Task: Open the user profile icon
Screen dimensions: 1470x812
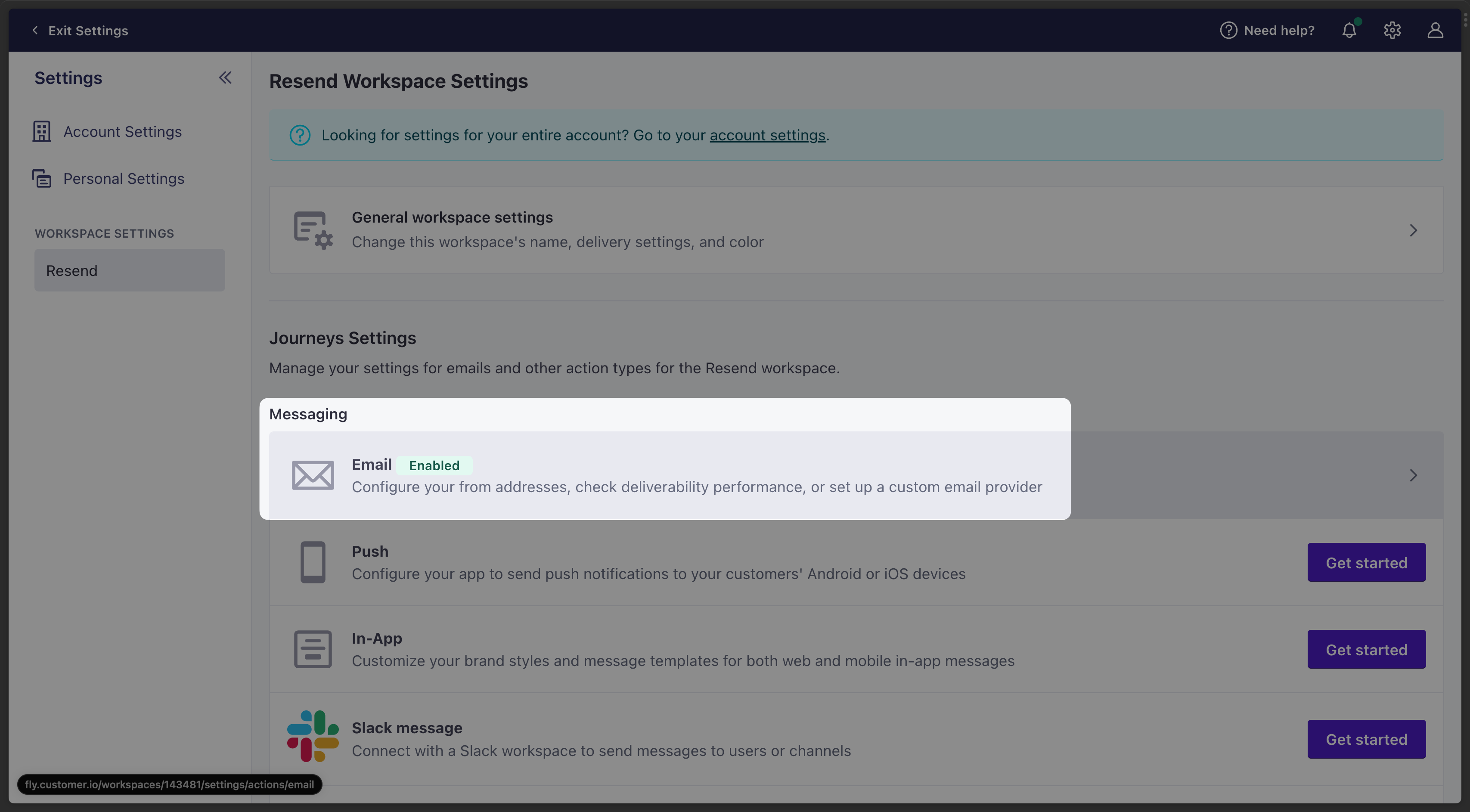Action: 1435,30
